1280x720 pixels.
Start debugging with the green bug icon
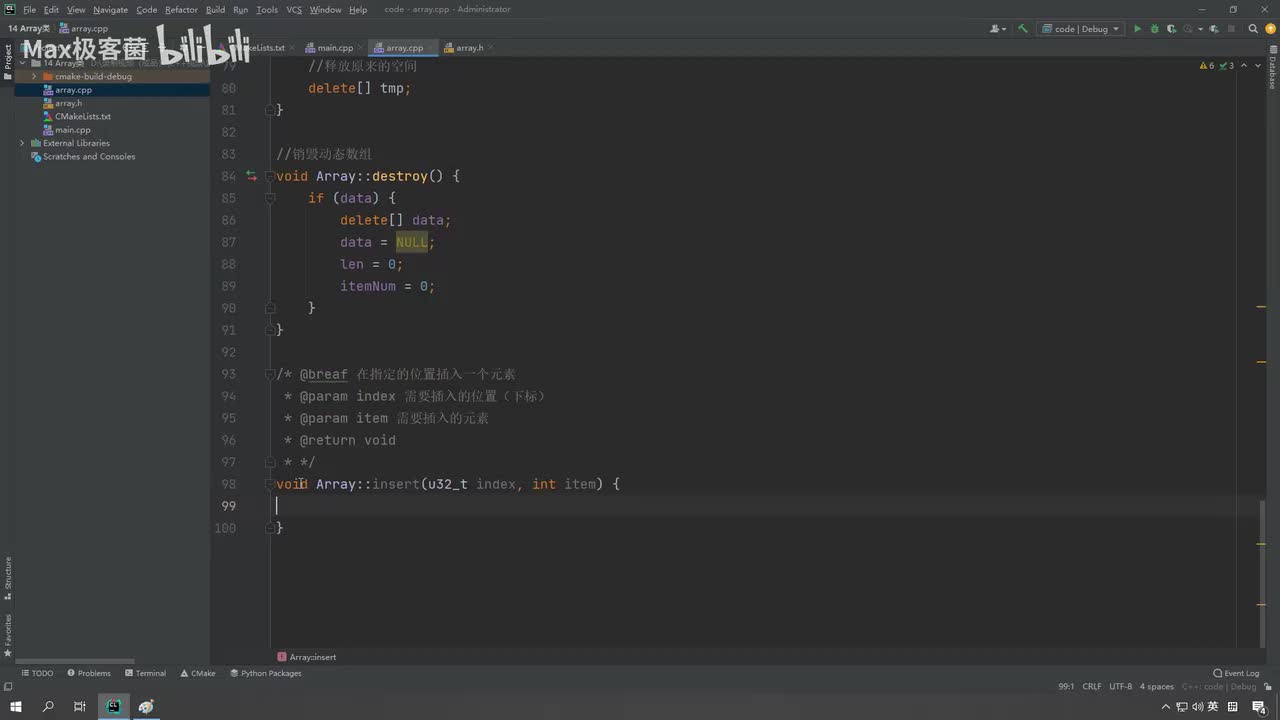(1154, 29)
